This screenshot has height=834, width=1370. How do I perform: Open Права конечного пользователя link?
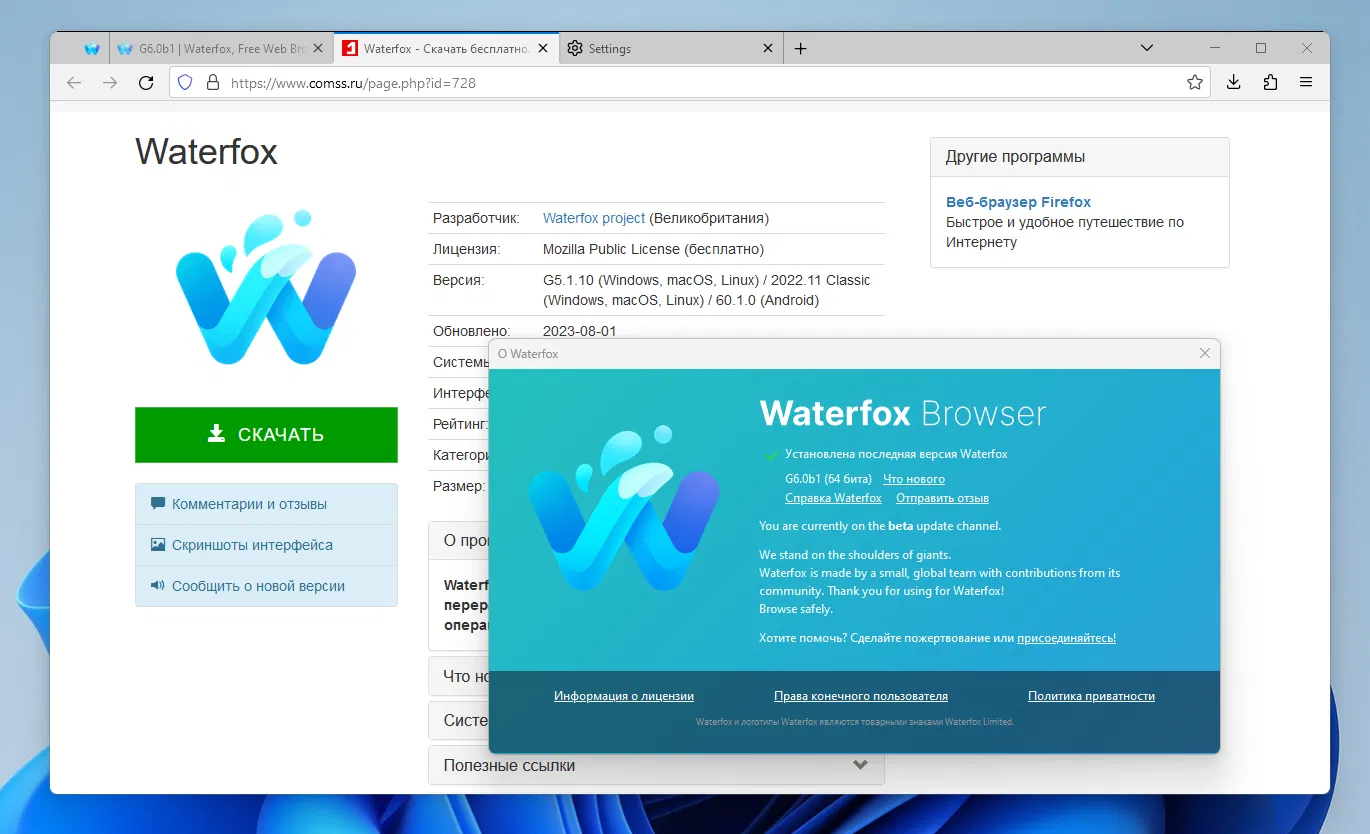point(861,696)
